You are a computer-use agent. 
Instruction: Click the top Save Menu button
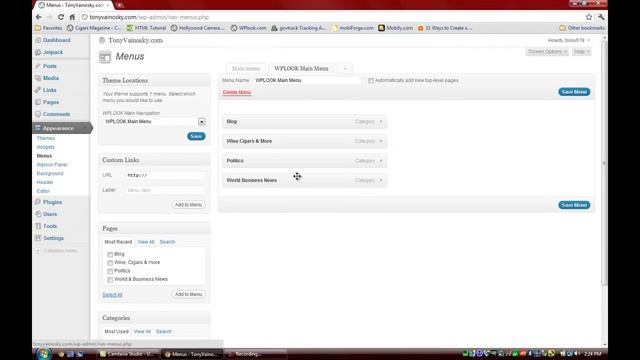tap(574, 92)
